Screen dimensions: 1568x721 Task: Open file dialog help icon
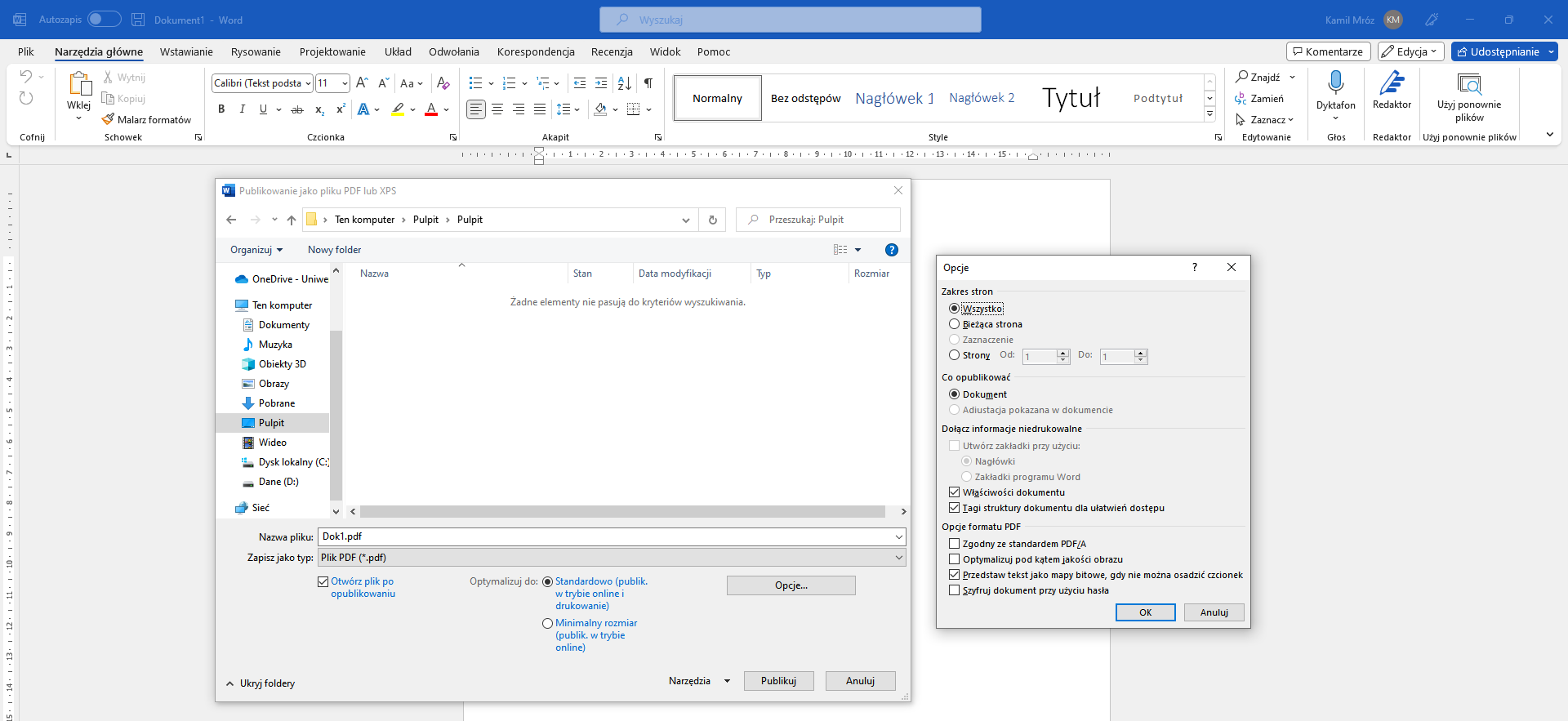892,250
